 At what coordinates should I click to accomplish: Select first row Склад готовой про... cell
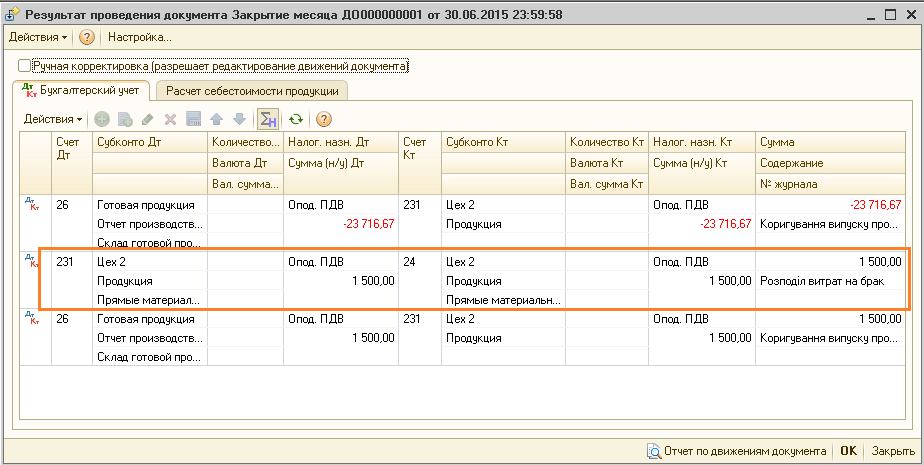pyautogui.click(x=150, y=242)
